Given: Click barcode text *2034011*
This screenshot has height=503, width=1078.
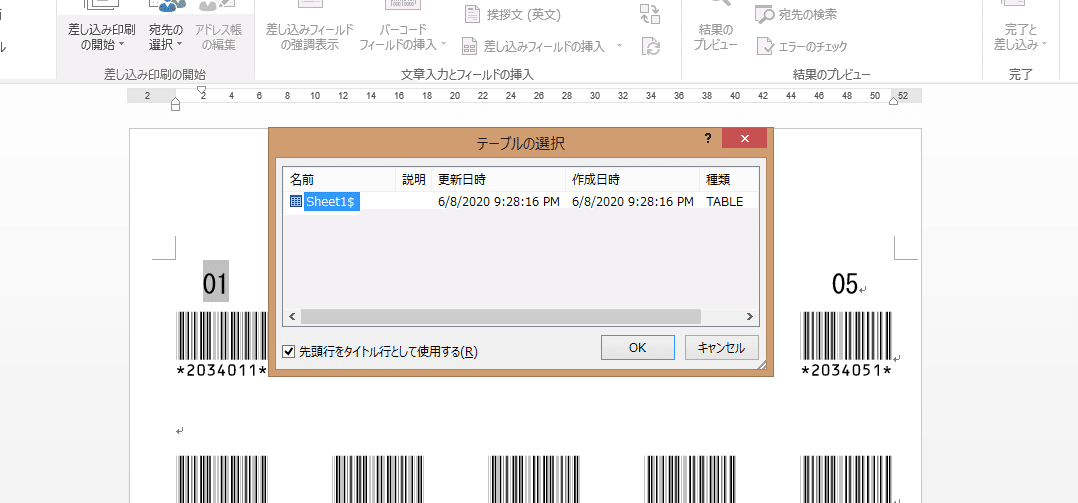Looking at the screenshot, I should click(221, 371).
